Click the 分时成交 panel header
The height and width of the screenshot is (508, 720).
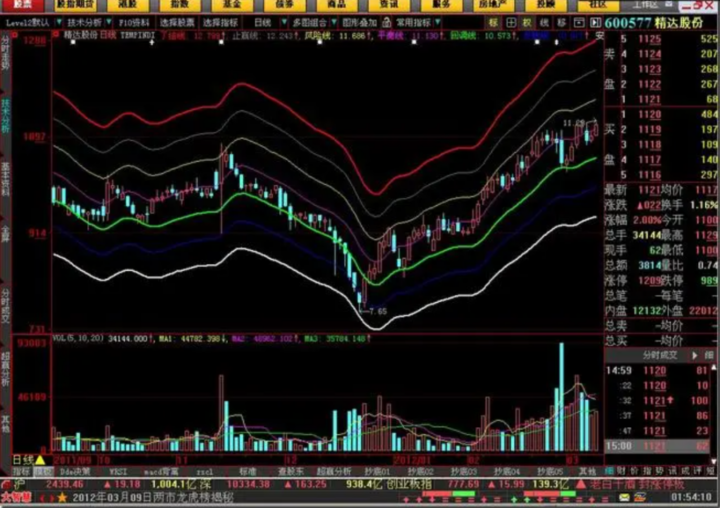click(660, 354)
